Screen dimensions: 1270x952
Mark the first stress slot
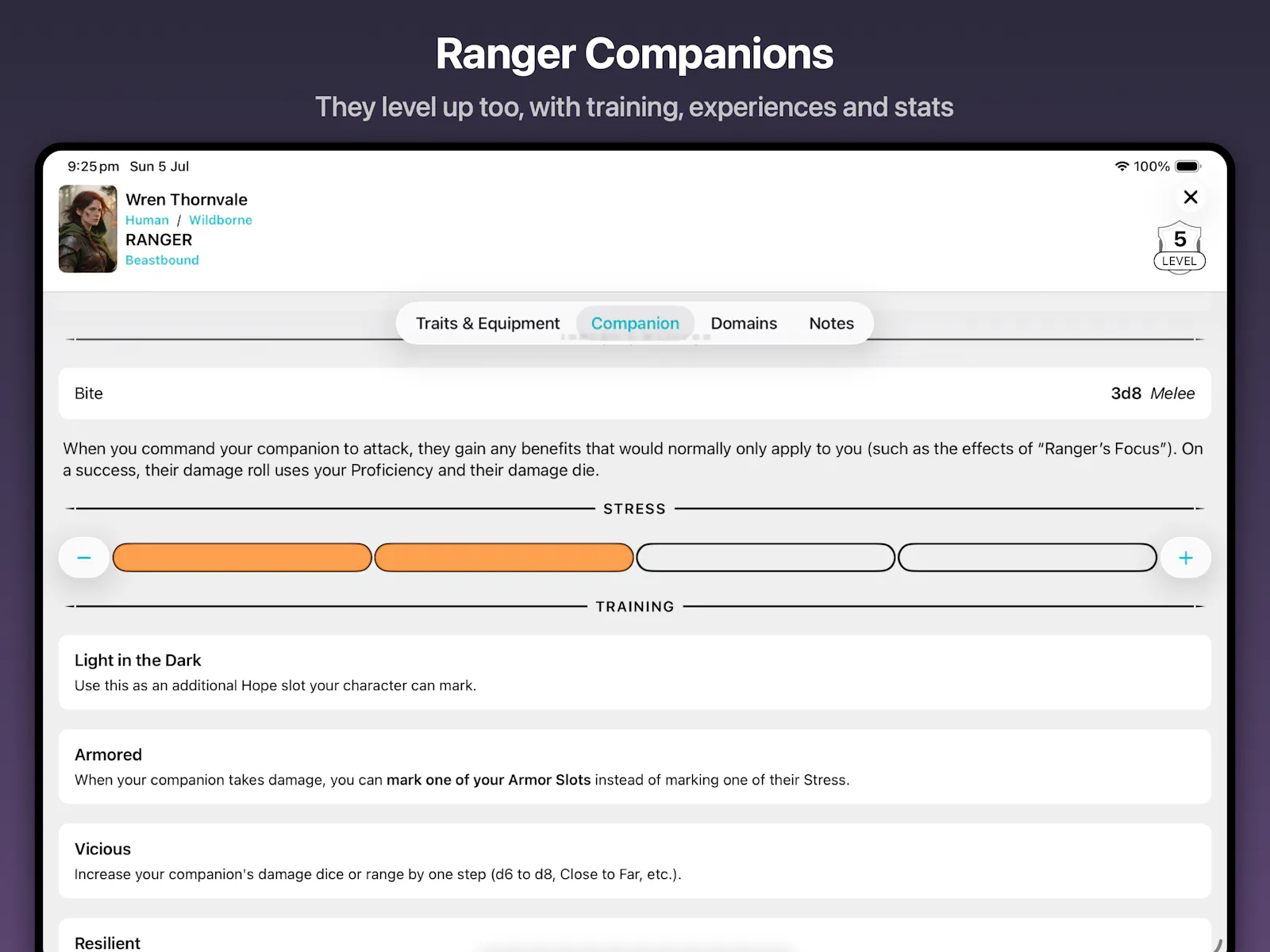(x=242, y=558)
